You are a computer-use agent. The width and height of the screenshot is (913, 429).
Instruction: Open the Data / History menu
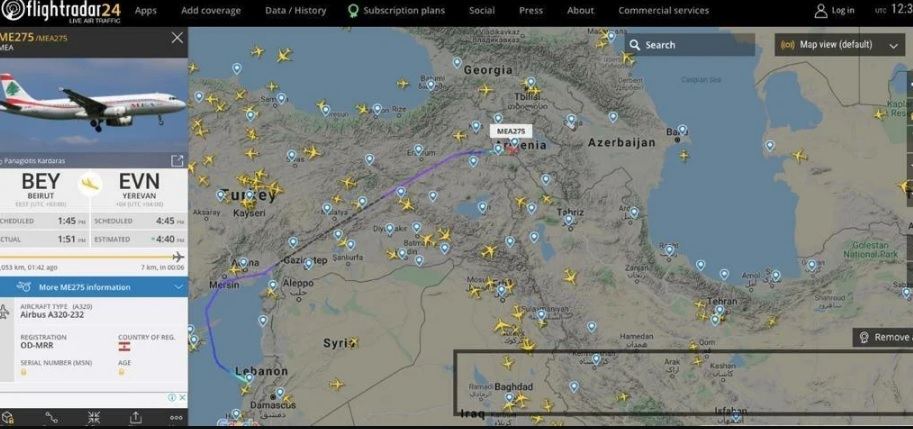pyautogui.click(x=296, y=10)
